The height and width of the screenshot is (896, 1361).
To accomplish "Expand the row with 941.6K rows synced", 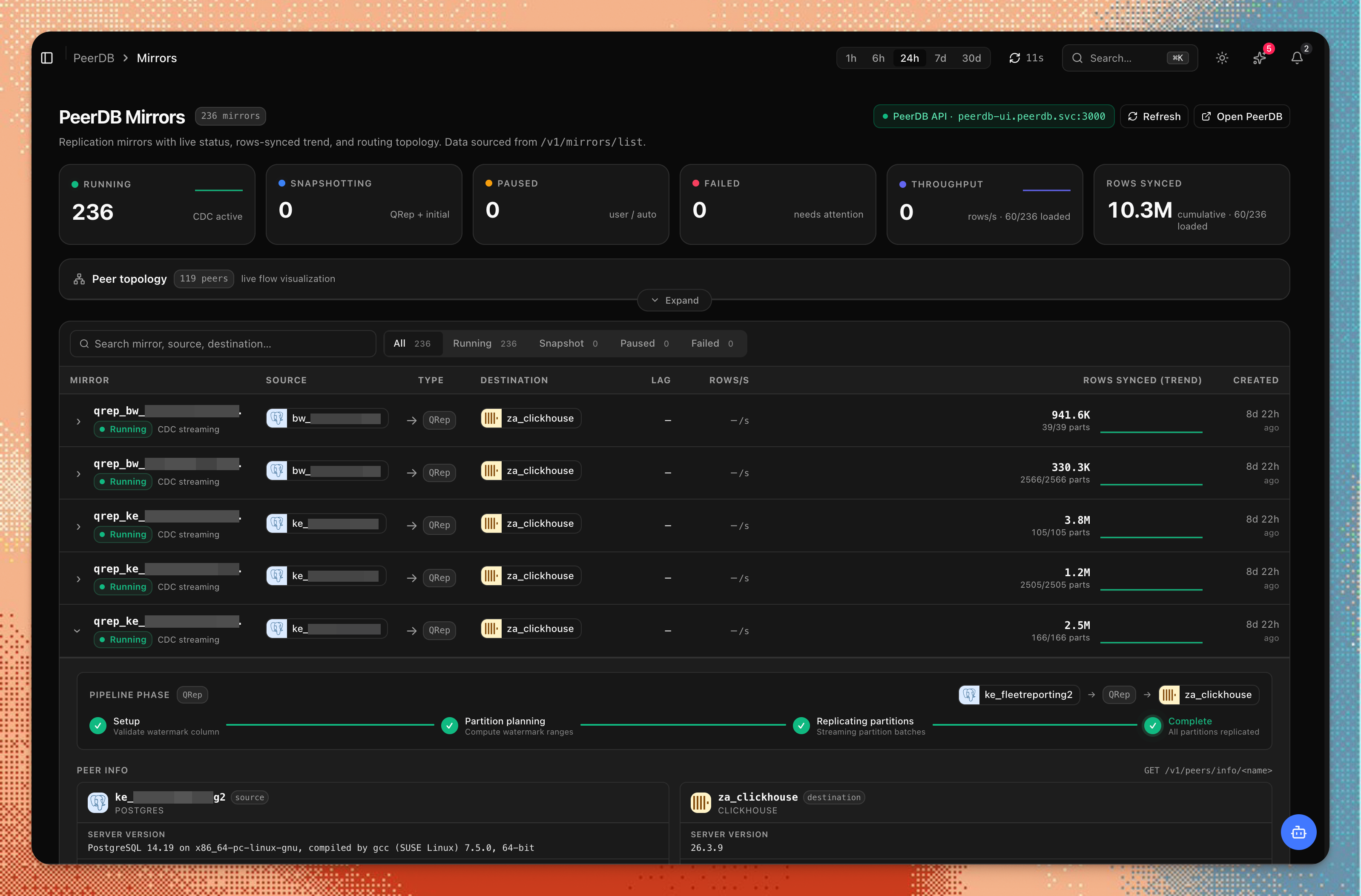I will (x=78, y=422).
